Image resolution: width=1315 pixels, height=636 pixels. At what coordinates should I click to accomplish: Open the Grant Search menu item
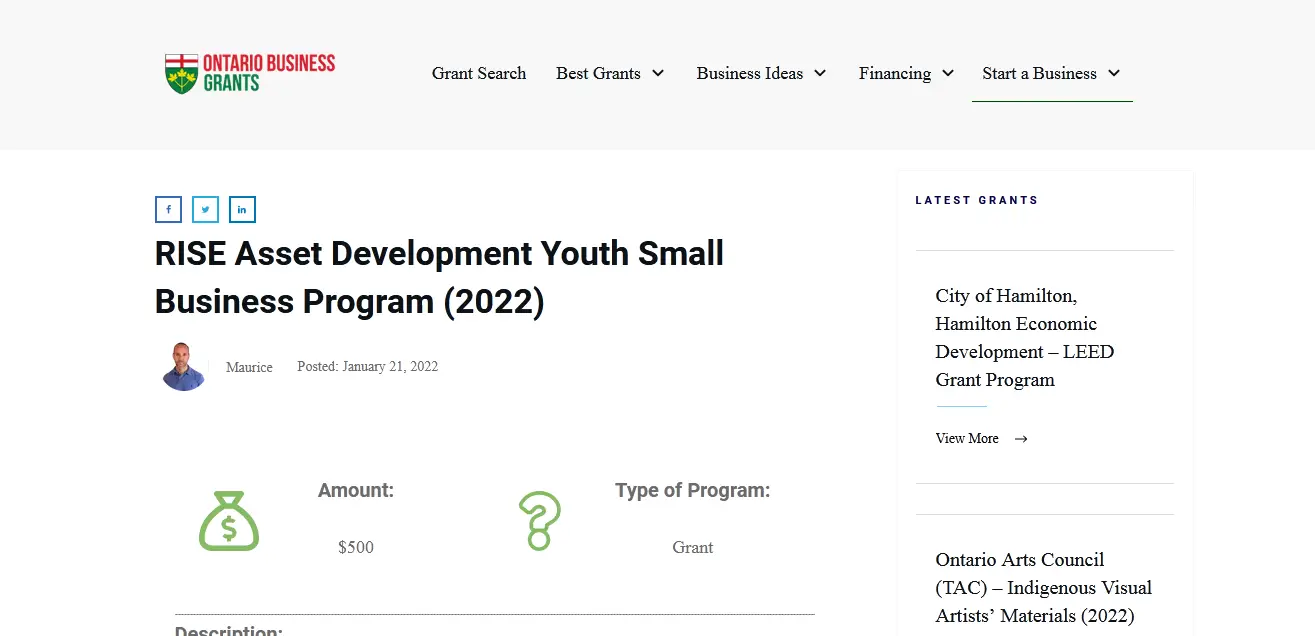[x=479, y=73]
